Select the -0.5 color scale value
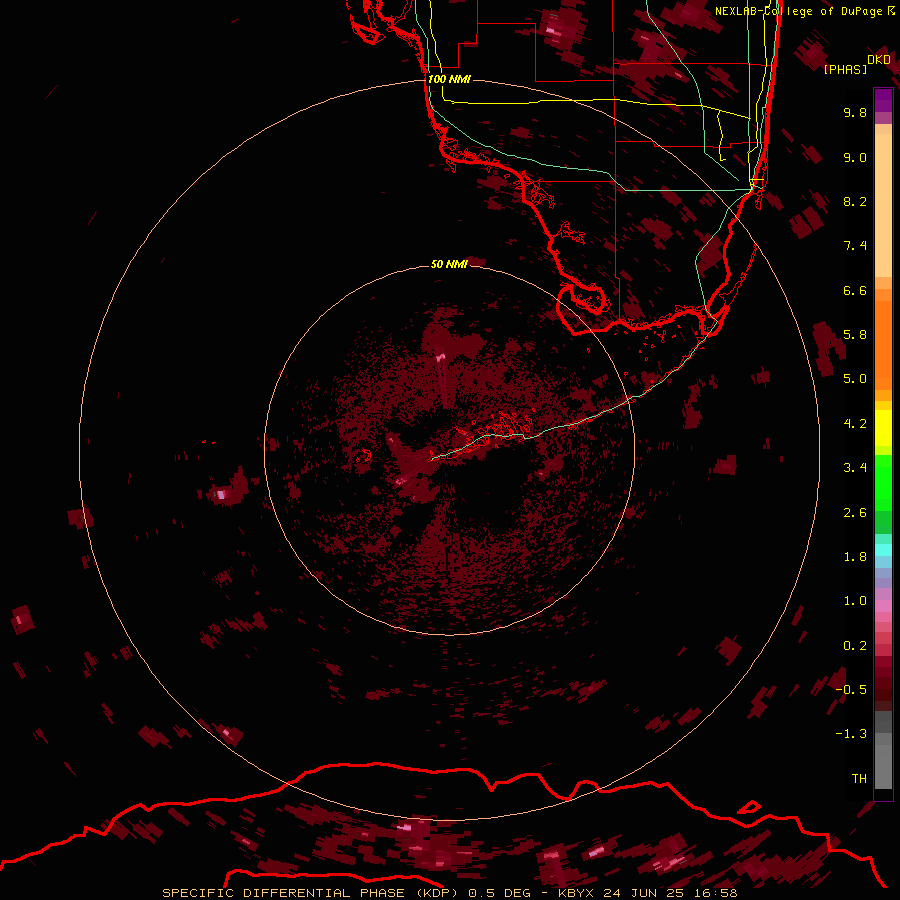The width and height of the screenshot is (900, 900). [851, 690]
